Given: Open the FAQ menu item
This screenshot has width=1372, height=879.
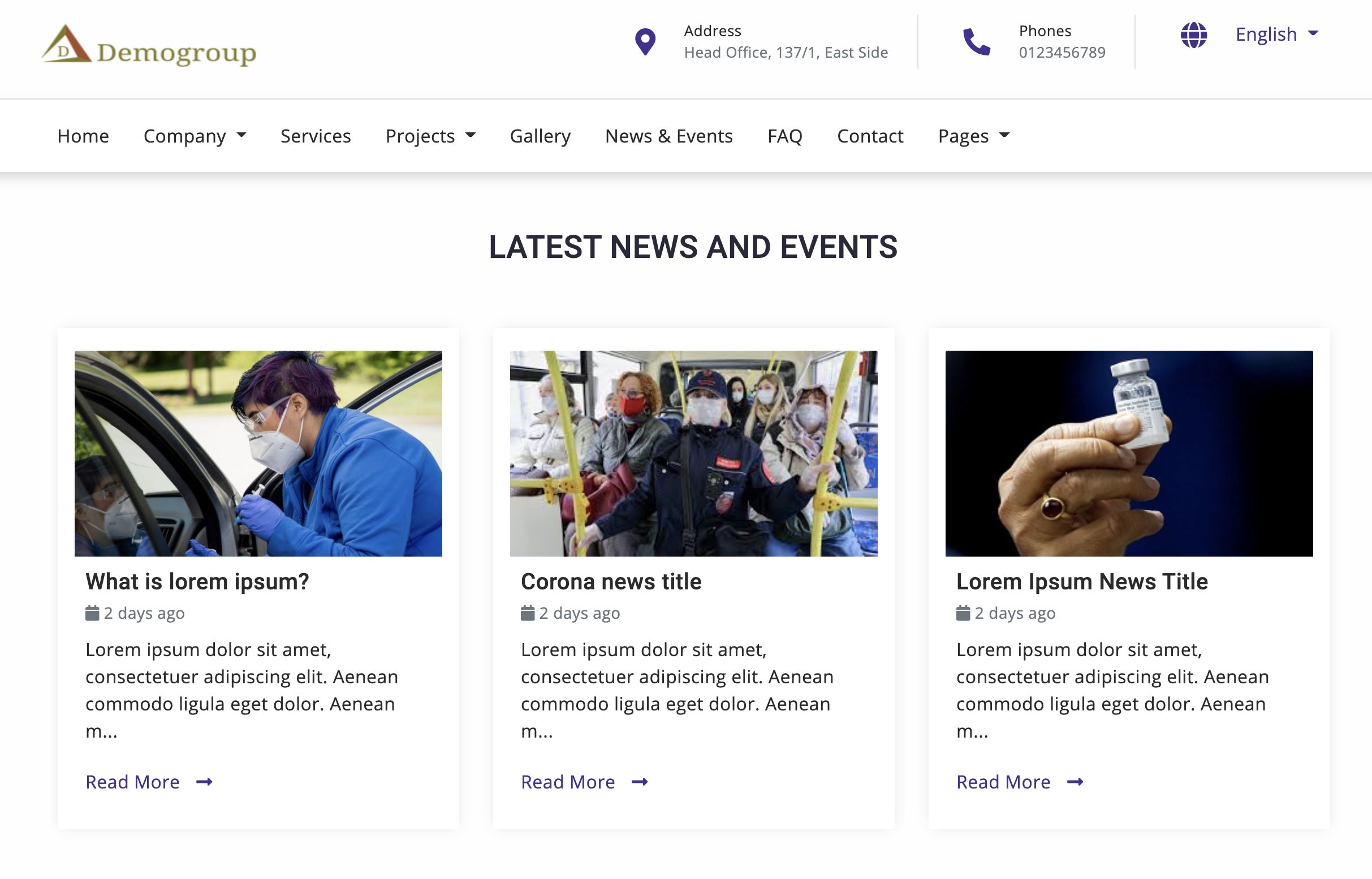Looking at the screenshot, I should [x=785, y=136].
